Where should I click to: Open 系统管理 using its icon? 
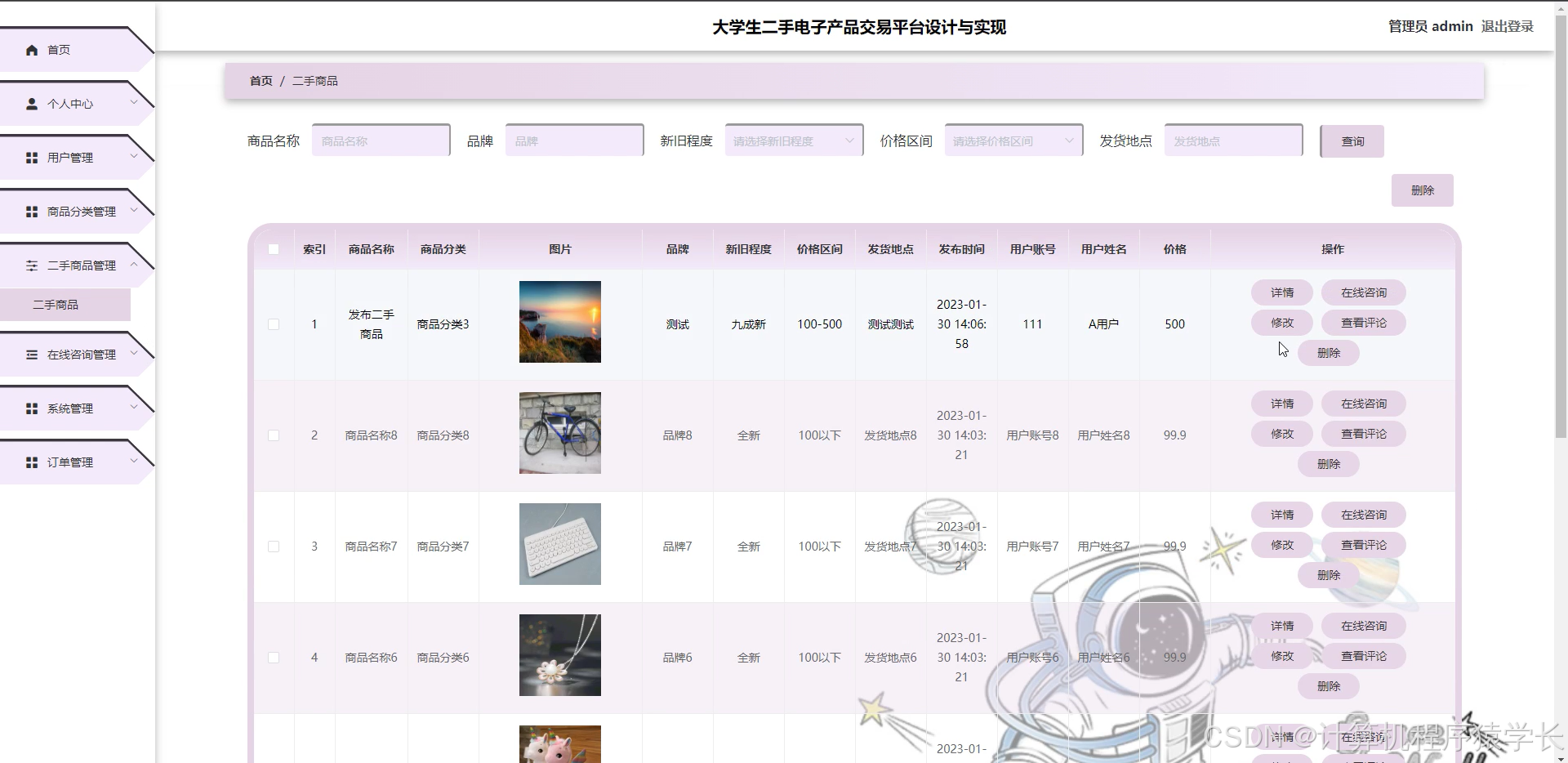[x=32, y=408]
